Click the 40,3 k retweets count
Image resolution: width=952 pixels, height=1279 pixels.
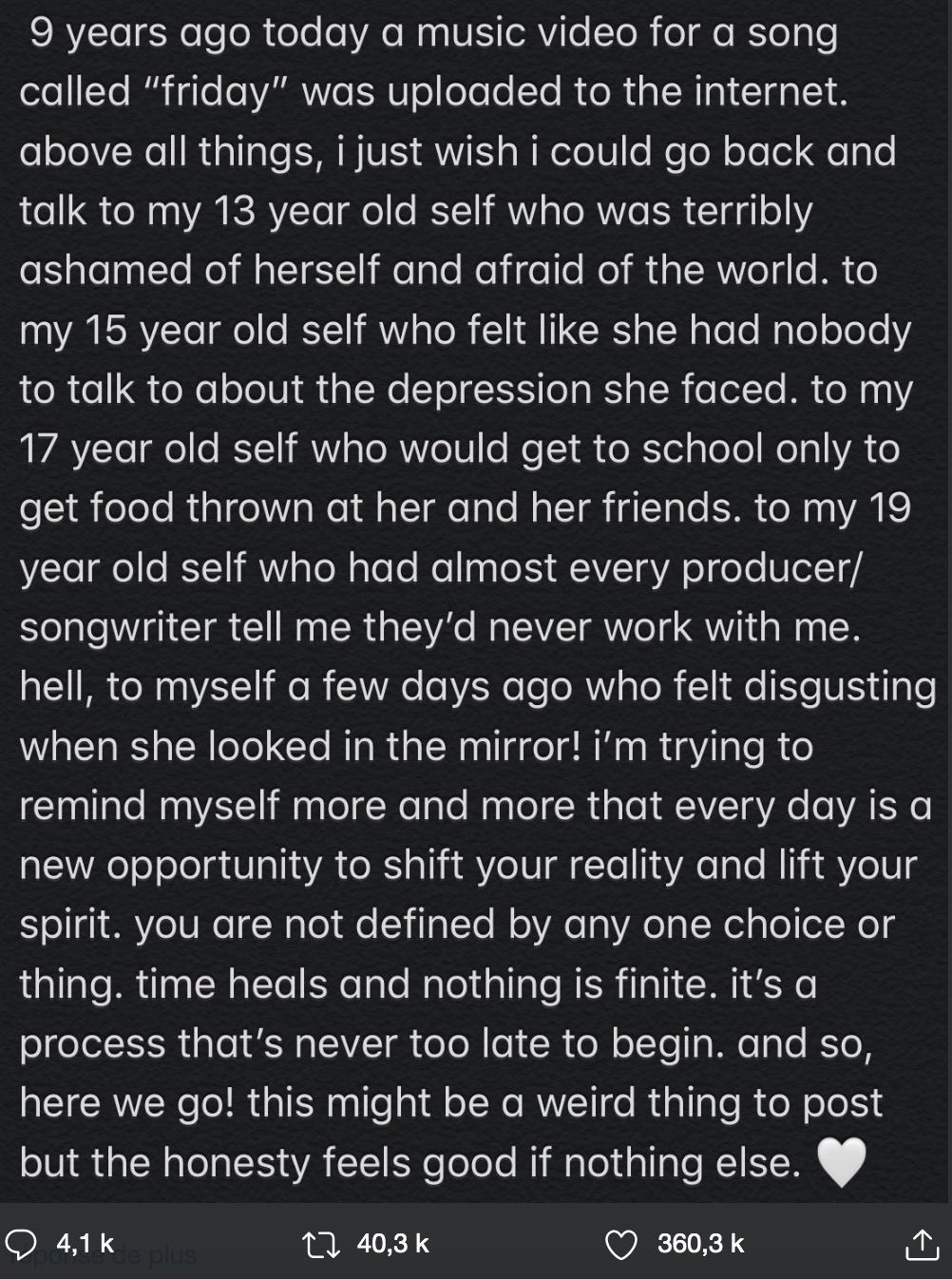(393, 1243)
